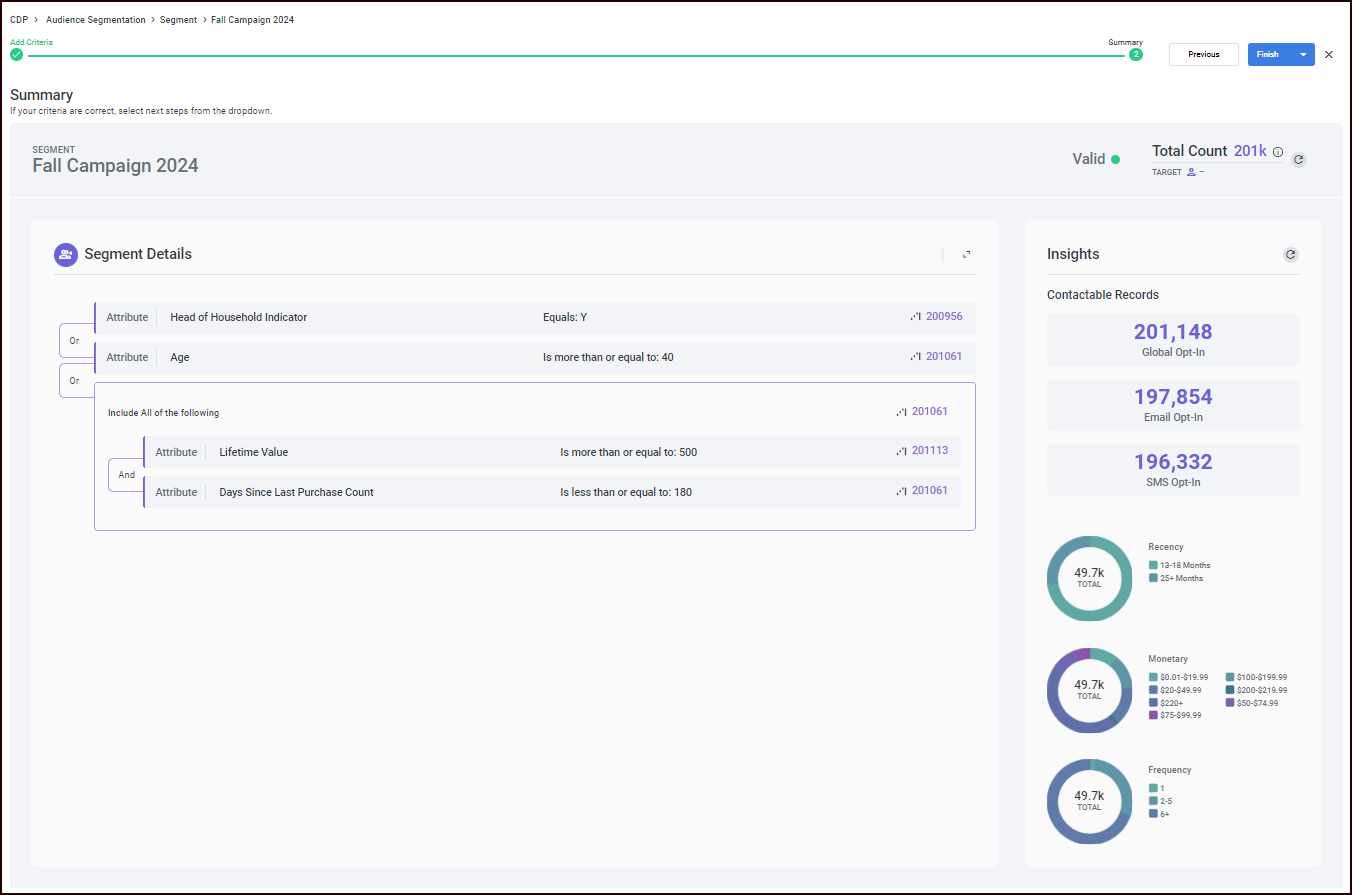
Task: Toggle the $75-$99.99 Monetary legend swatch
Action: pyautogui.click(x=1153, y=715)
